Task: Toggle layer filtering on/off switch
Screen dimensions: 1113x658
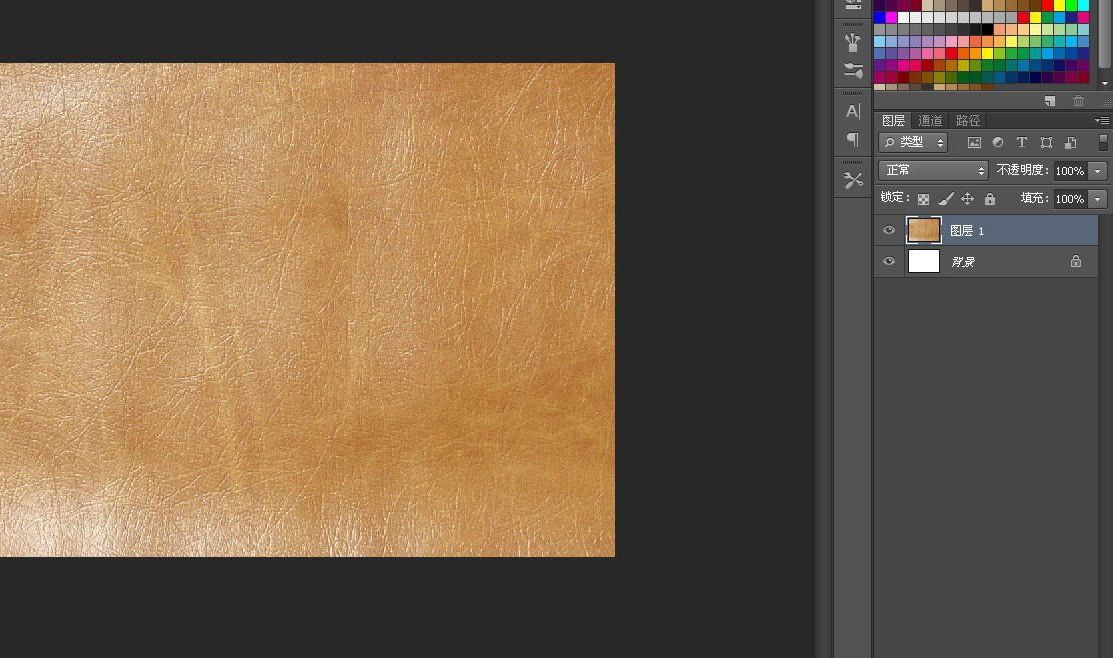Action: tap(1103, 143)
